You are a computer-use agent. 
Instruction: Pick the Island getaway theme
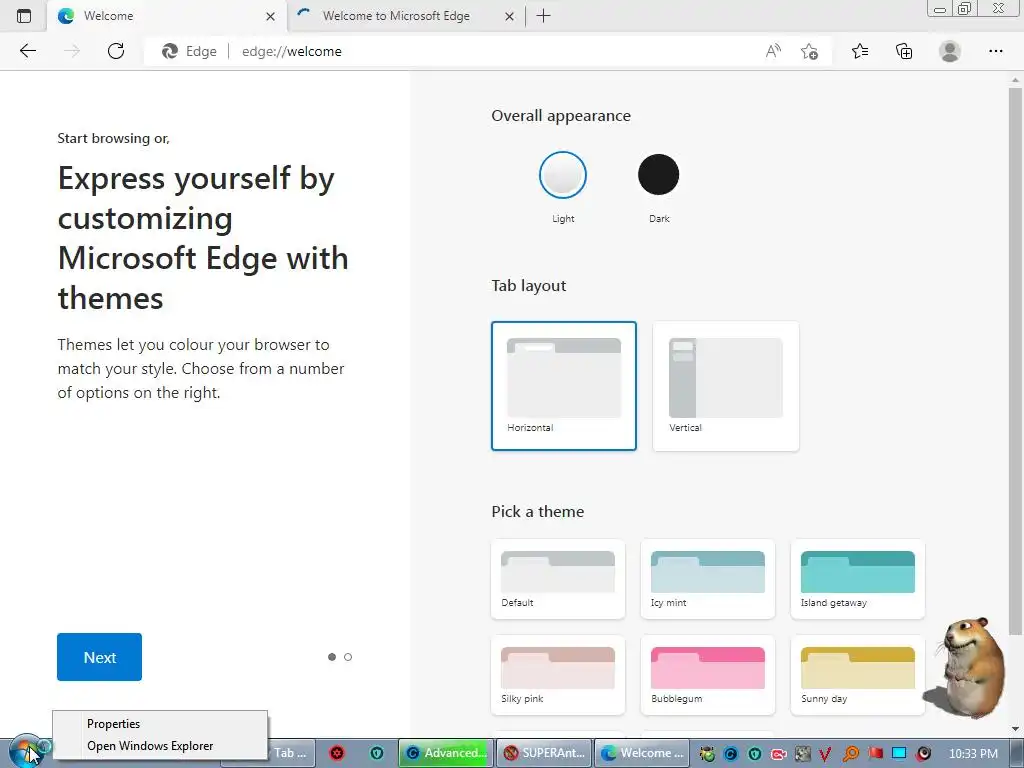tap(857, 579)
